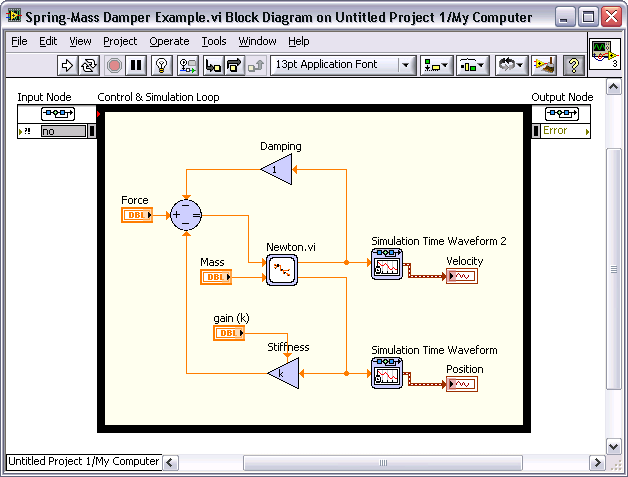628x477 pixels.
Task: Click the Step Into button
Action: [x=213, y=65]
